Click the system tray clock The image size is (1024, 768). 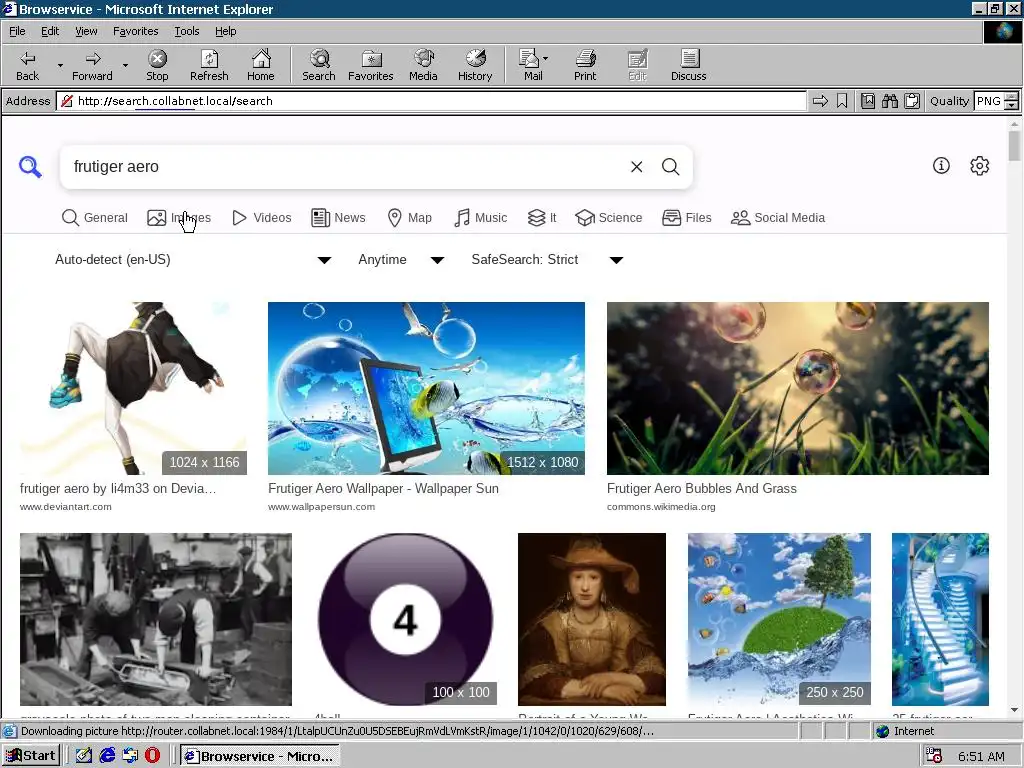(981, 756)
